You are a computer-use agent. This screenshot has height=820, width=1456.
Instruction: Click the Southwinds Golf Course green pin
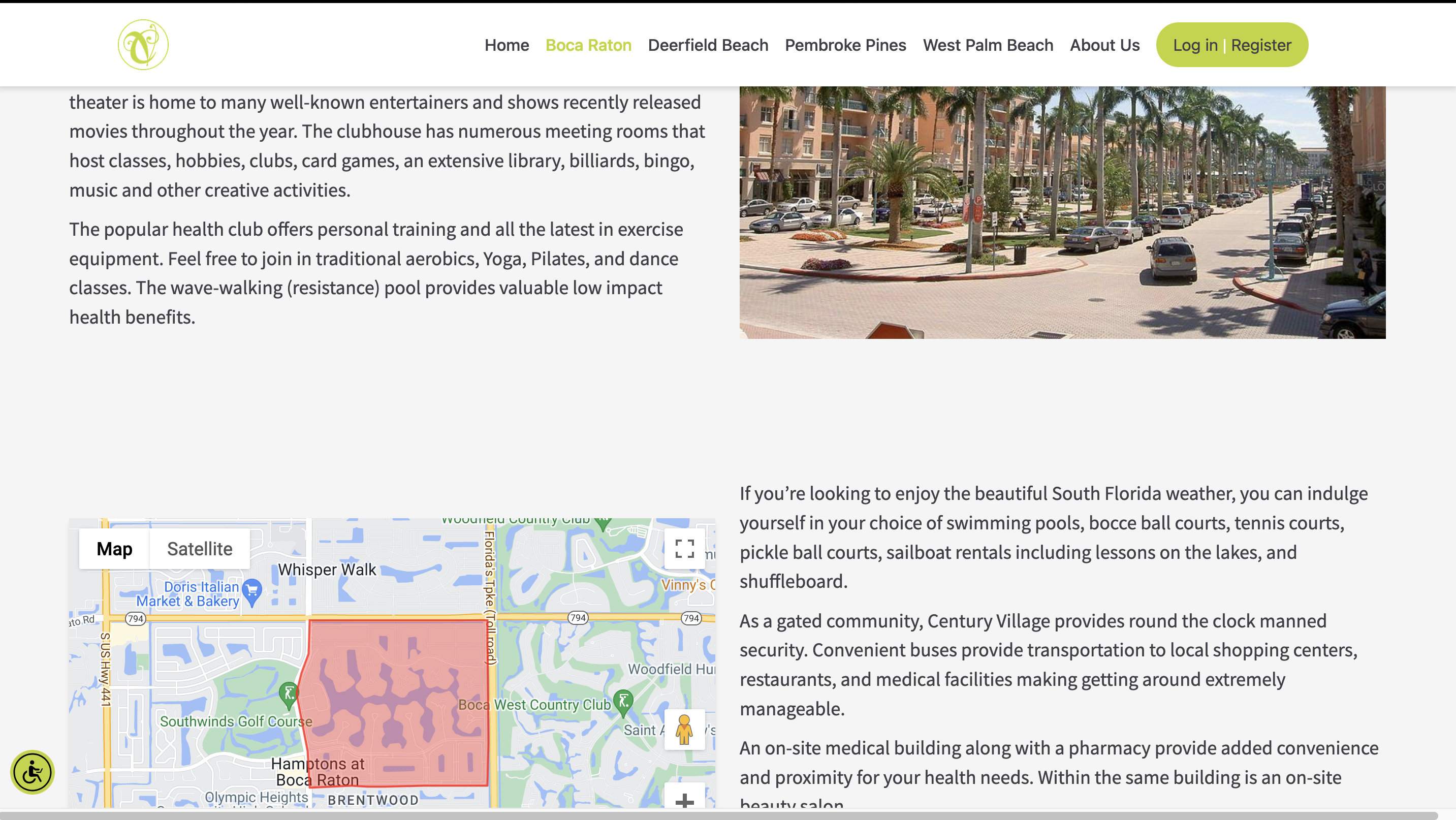[x=289, y=694]
